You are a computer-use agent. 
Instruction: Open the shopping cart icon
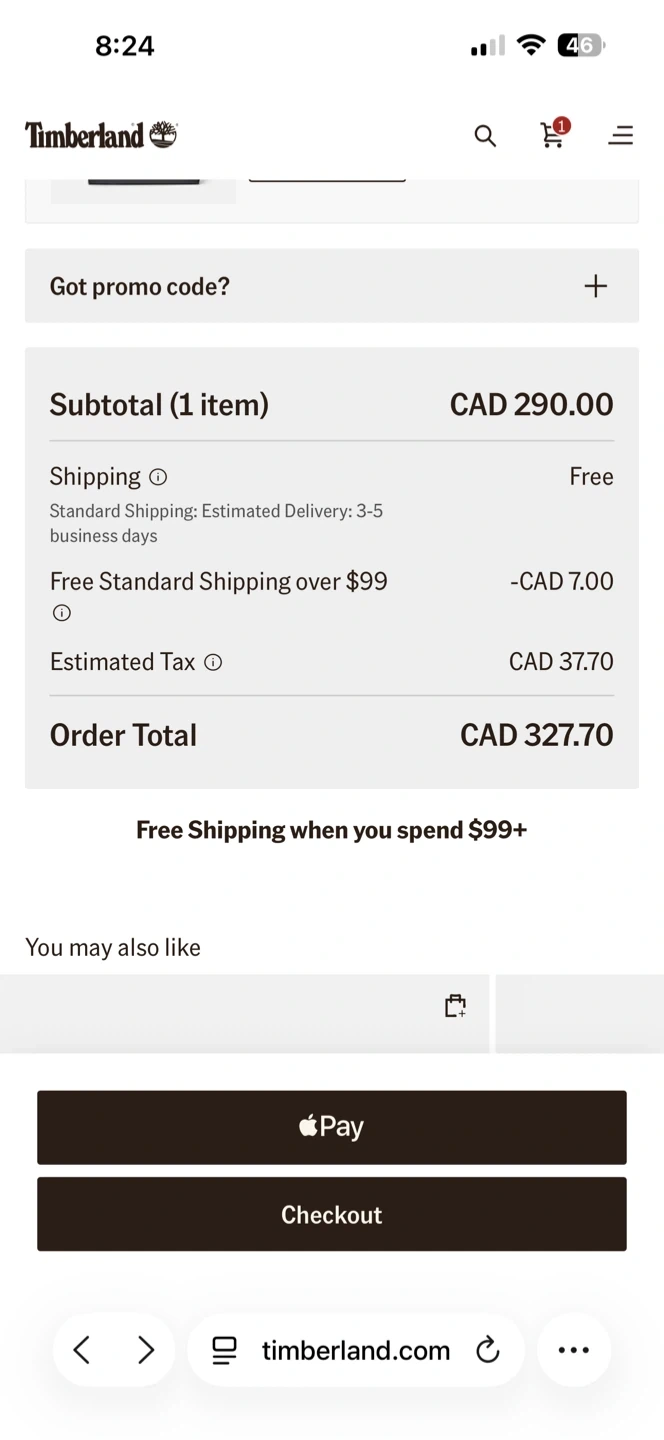(552, 135)
